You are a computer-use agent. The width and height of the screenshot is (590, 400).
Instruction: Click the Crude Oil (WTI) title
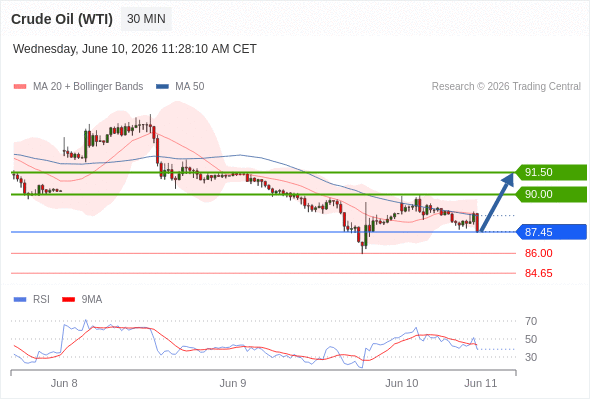pos(62,19)
